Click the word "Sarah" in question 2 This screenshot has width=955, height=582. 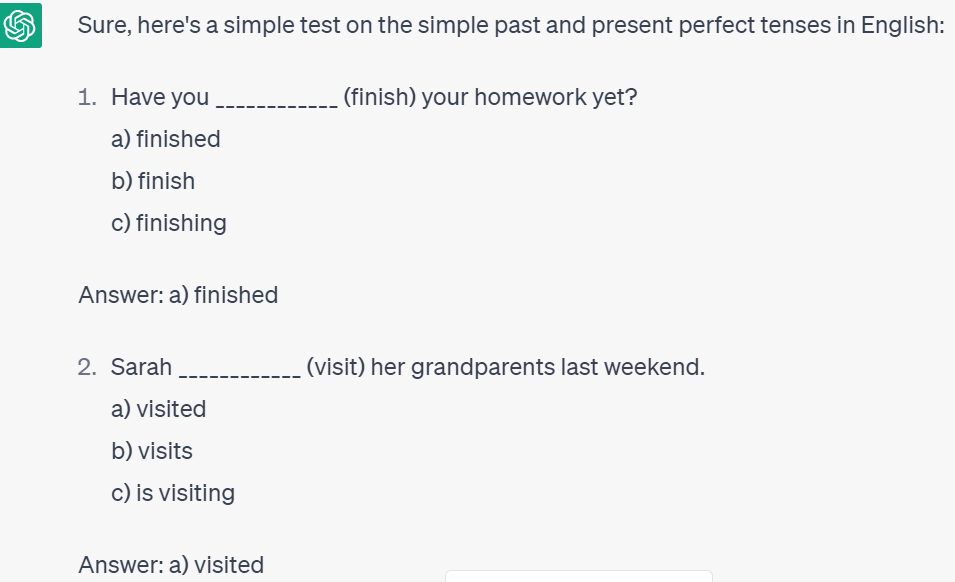coord(141,367)
